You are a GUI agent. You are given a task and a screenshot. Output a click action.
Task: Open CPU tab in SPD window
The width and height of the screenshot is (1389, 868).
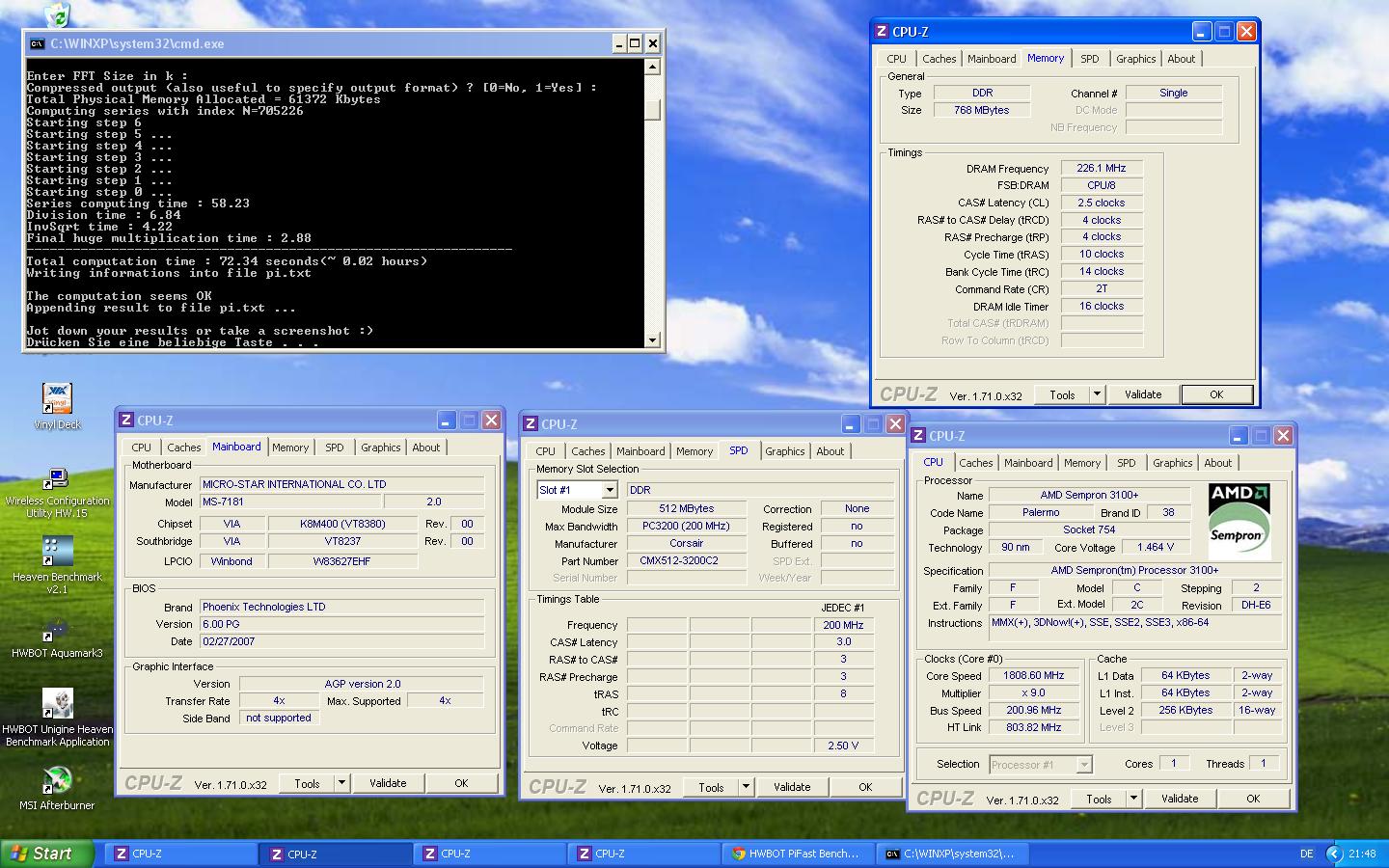[545, 451]
